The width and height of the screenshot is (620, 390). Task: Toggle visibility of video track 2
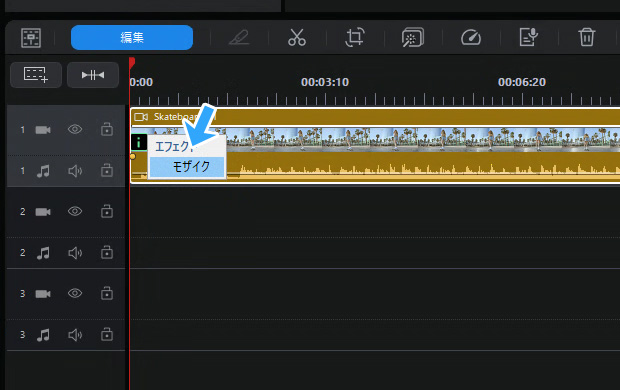(75, 211)
